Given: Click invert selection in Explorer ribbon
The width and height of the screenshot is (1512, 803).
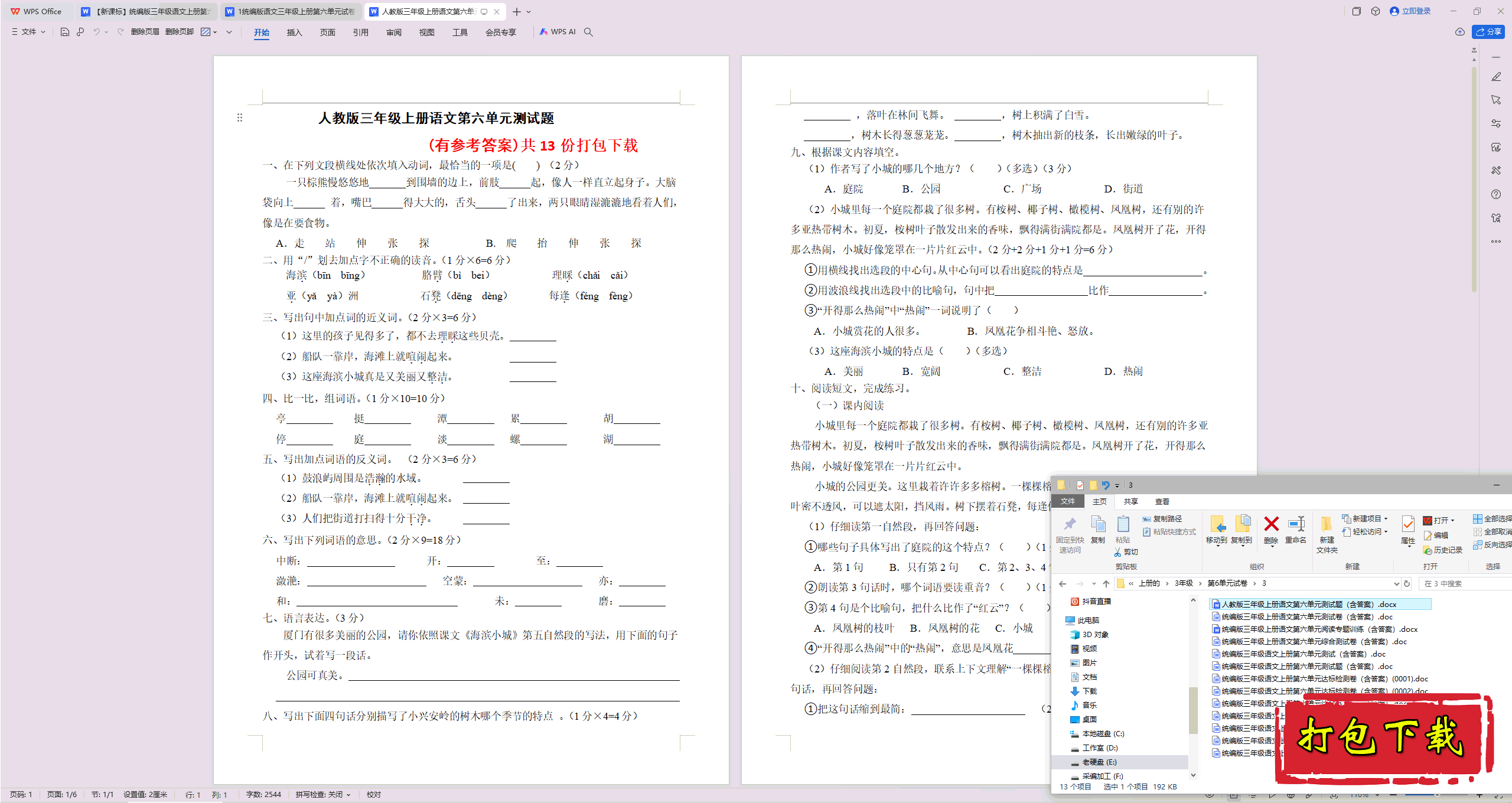Looking at the screenshot, I should pyautogui.click(x=1493, y=544).
